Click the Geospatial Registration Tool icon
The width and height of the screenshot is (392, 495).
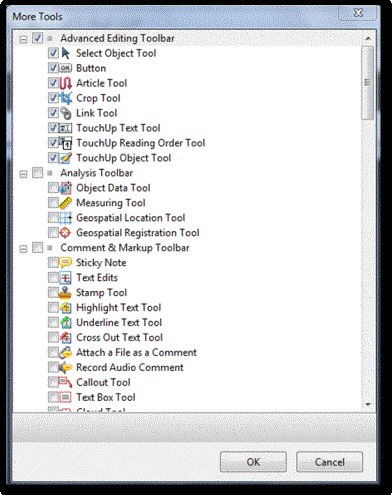pyautogui.click(x=65, y=233)
